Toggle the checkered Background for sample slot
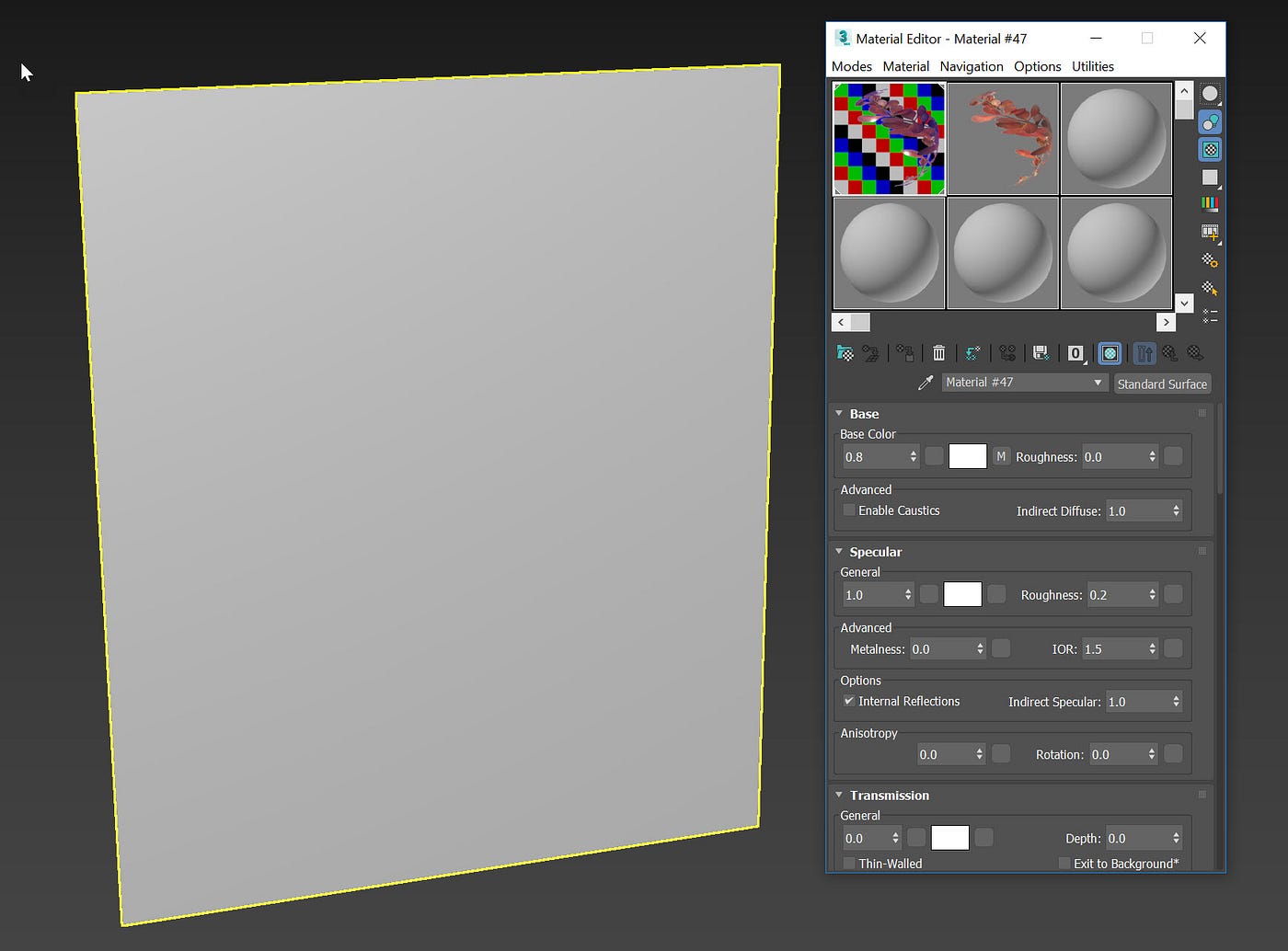This screenshot has height=951, width=1288. 1210,149
